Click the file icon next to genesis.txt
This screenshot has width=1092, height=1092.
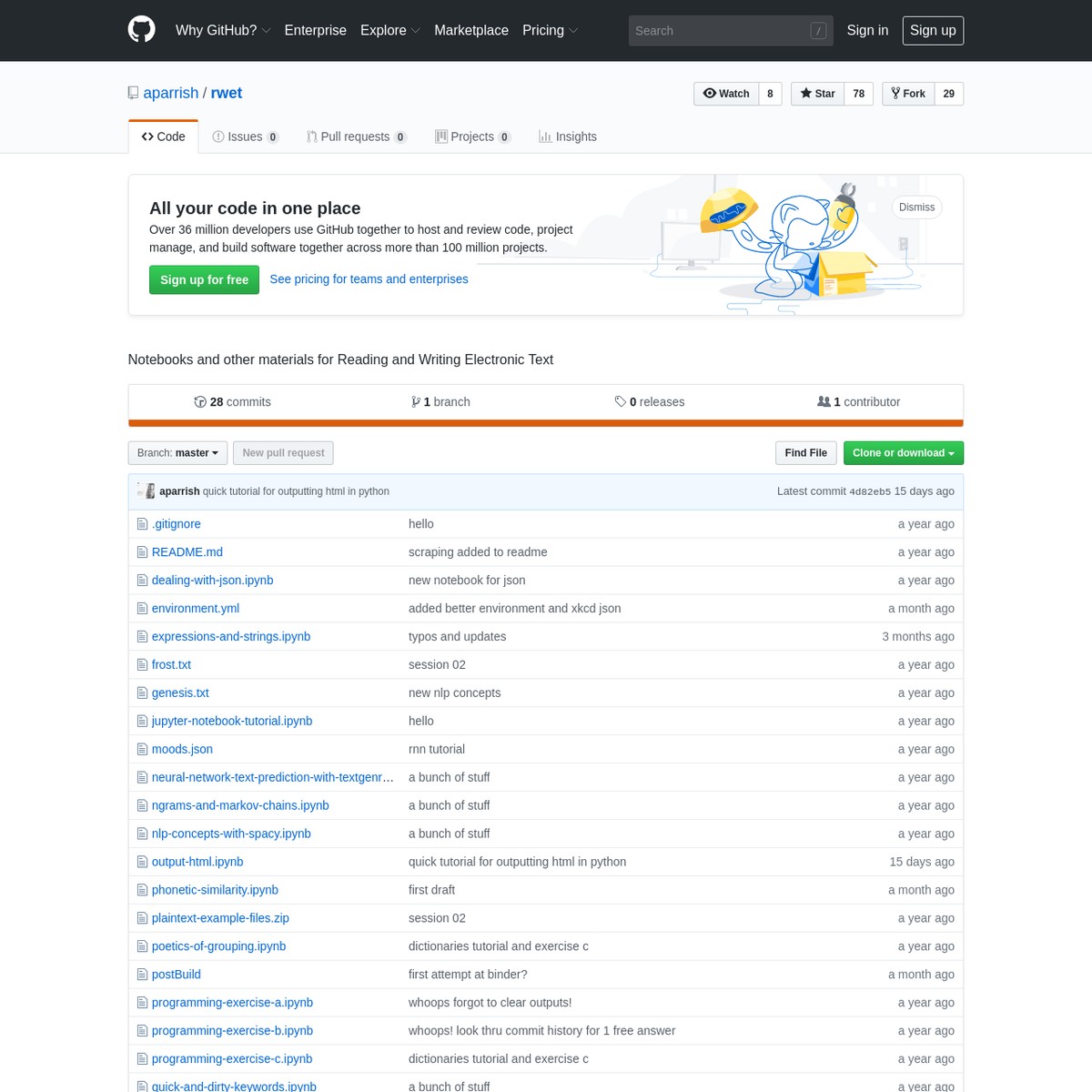(x=142, y=693)
